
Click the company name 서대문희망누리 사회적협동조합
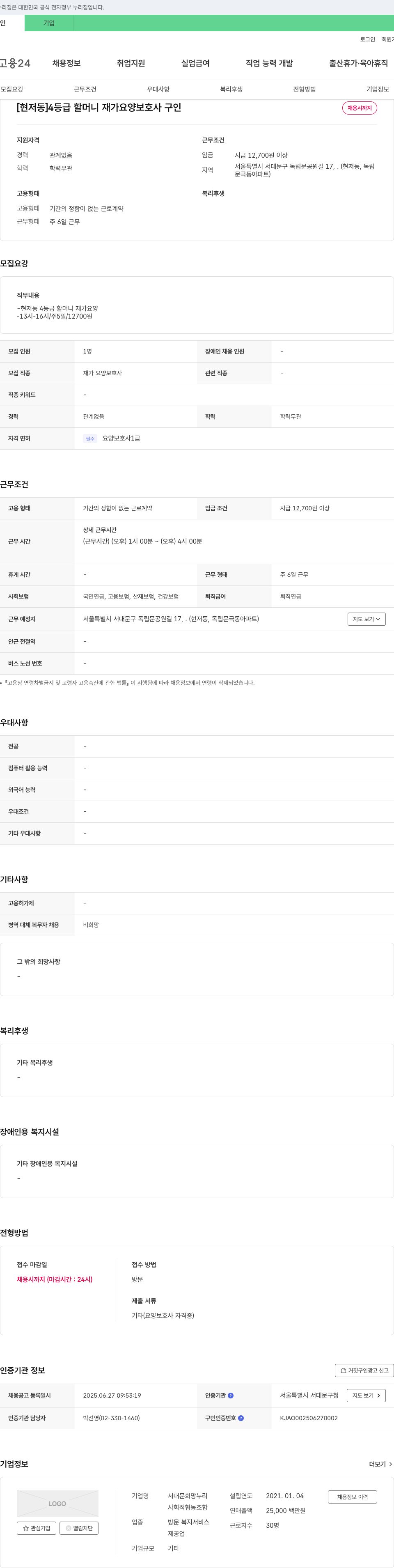click(x=188, y=1501)
